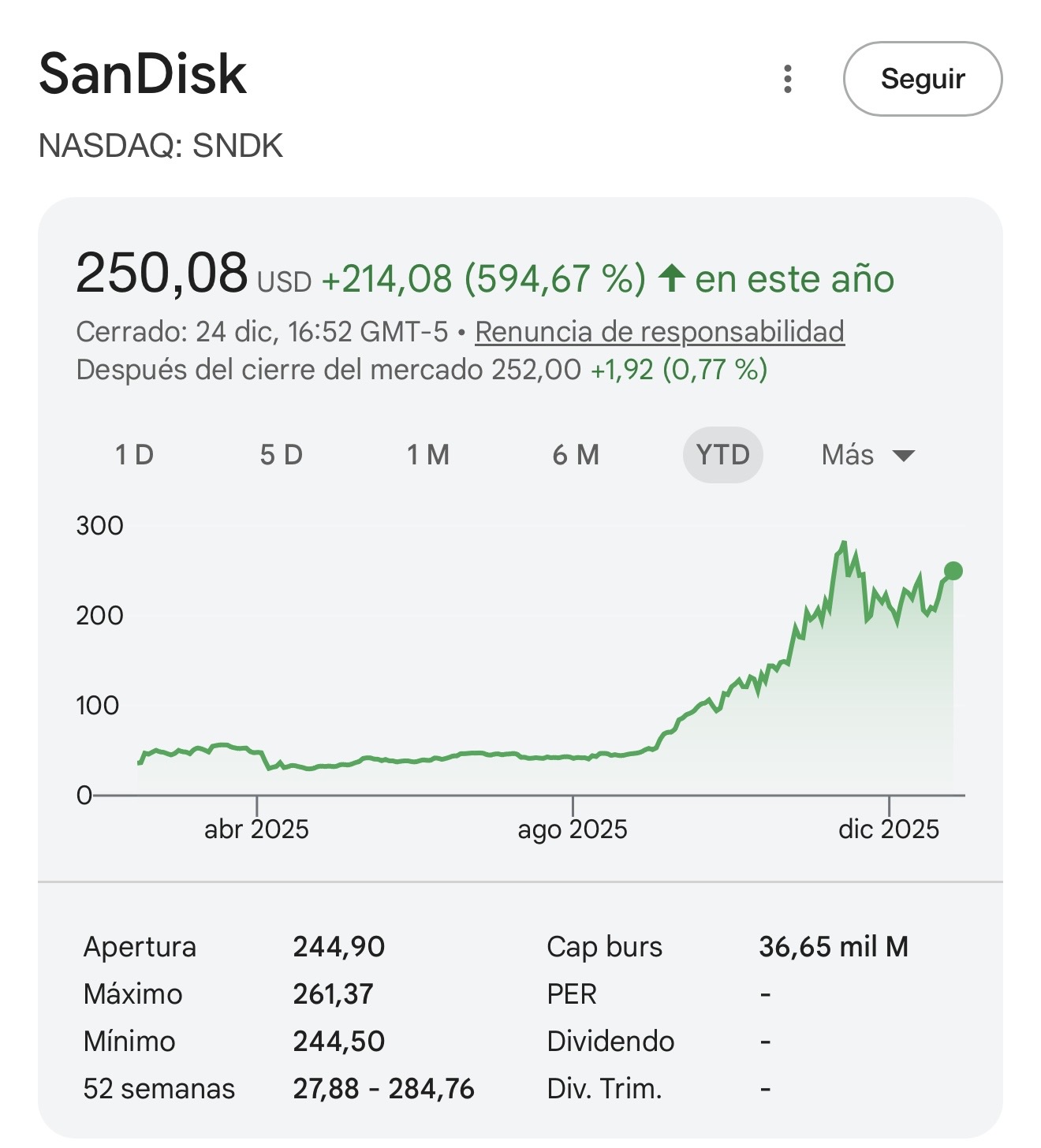Click the SanDisk company title
The image size is (1041, 1148).
tap(143, 74)
